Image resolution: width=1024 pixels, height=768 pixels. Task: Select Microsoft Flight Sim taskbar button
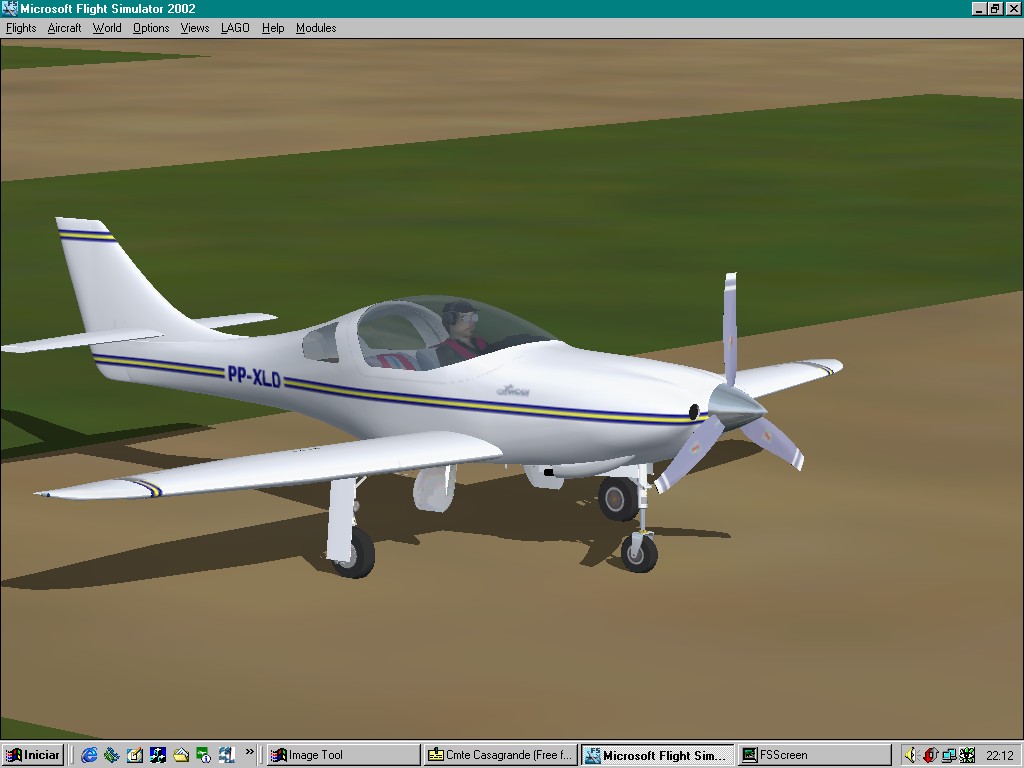pyautogui.click(x=658, y=755)
